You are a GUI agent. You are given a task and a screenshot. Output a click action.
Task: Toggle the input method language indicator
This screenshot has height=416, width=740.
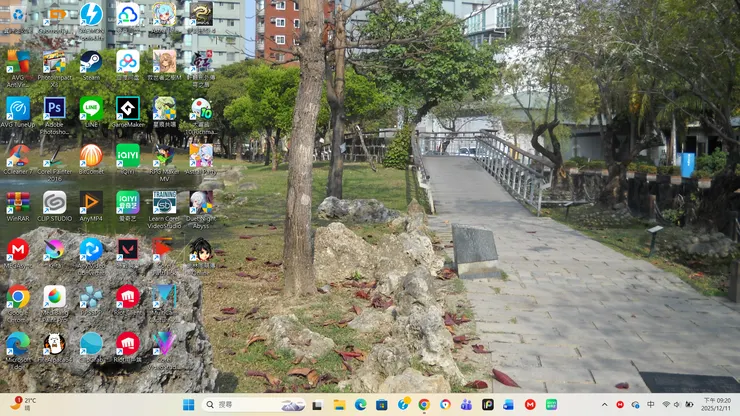tap(650, 405)
